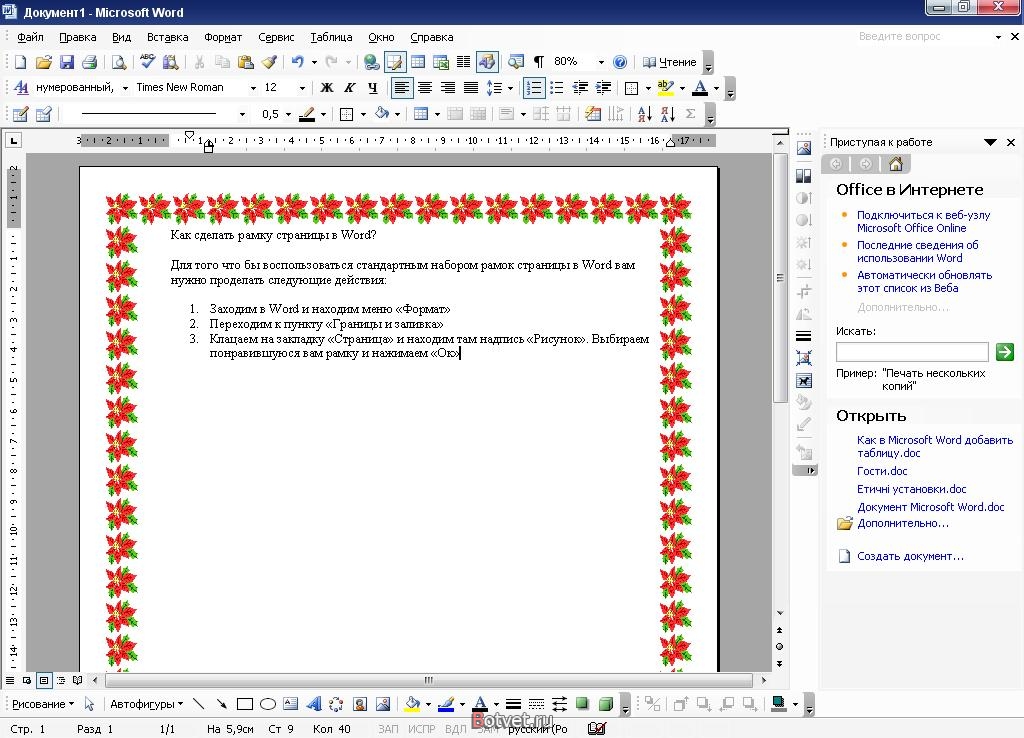The width and height of the screenshot is (1024, 738).
Task: Toggle bold formatting (Ж)
Action: (x=327, y=88)
